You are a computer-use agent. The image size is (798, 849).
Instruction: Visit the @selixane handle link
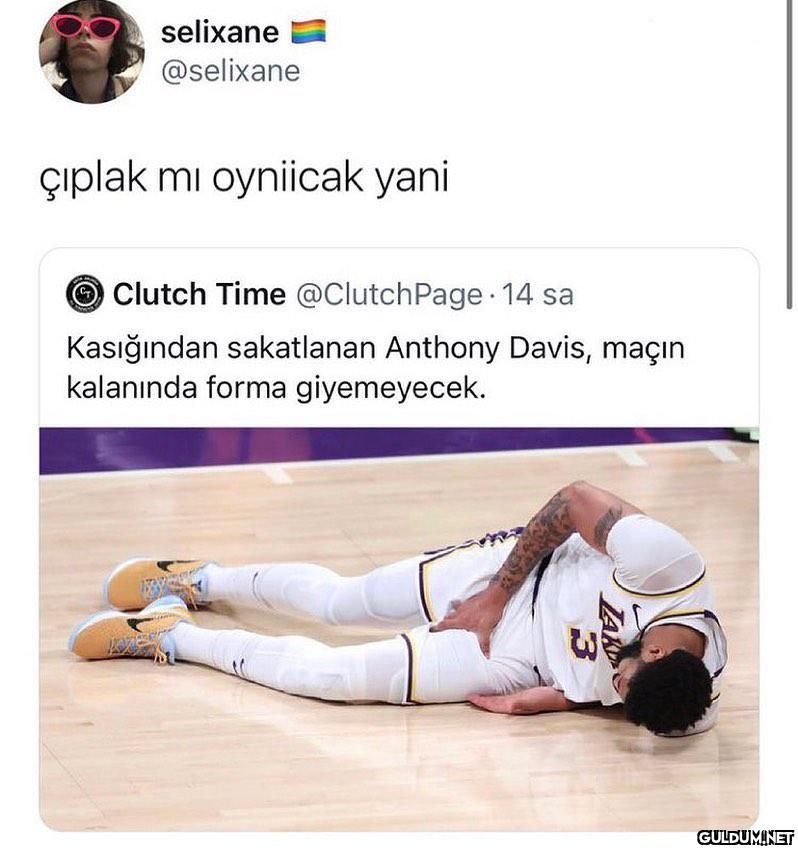point(231,71)
